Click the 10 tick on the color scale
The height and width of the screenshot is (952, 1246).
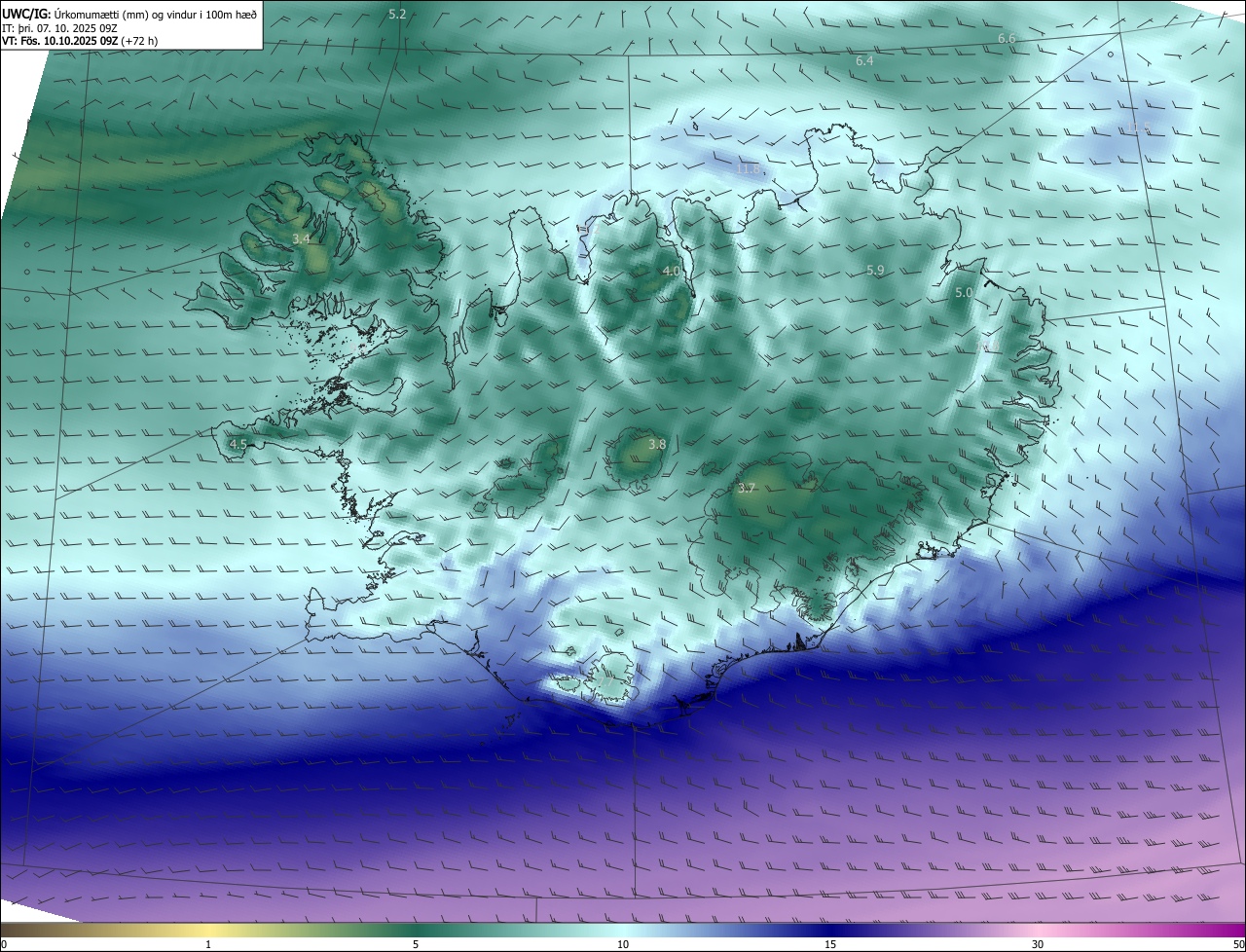623,944
